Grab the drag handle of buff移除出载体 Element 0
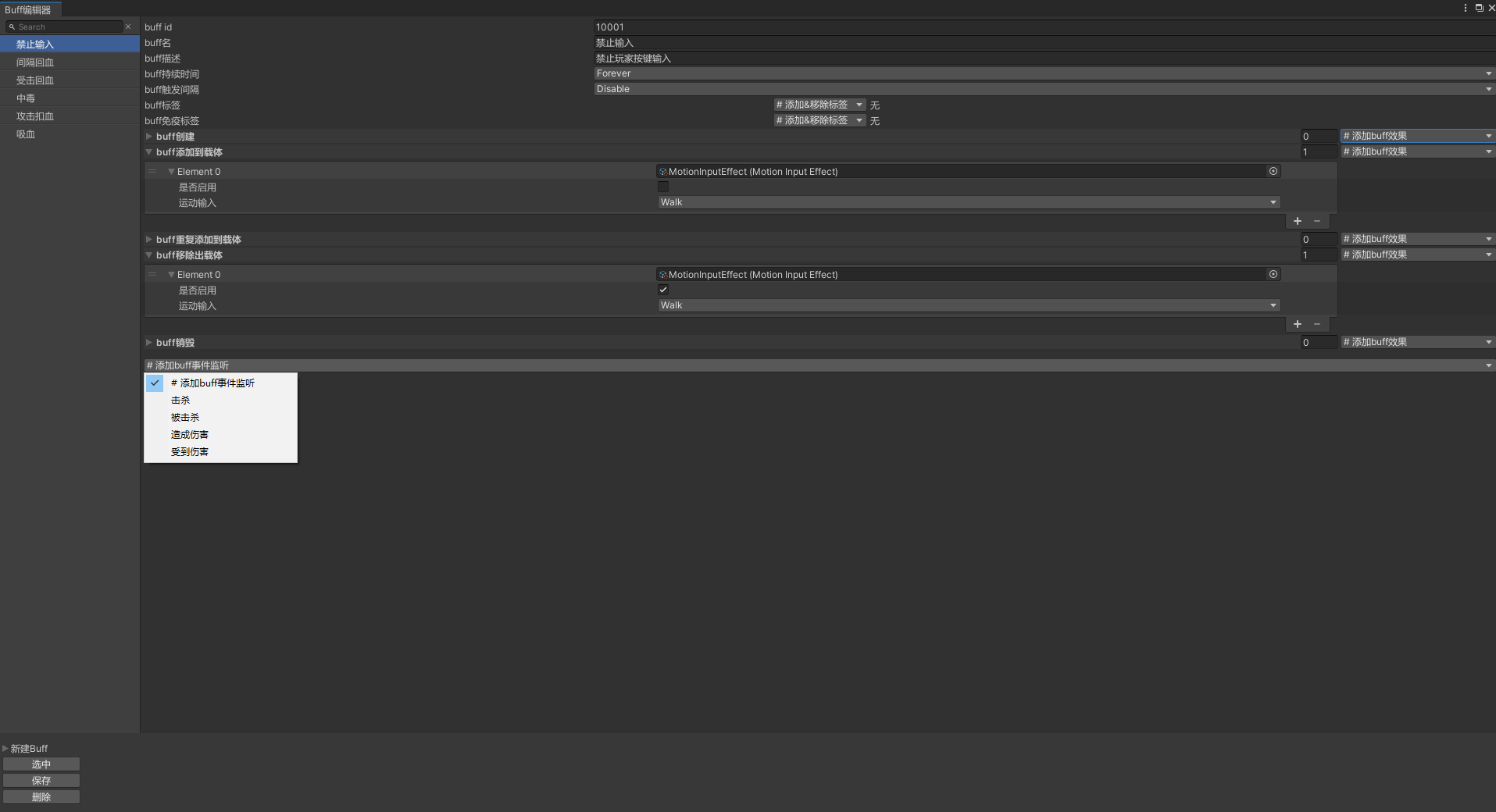The width and height of the screenshot is (1496, 812). click(x=152, y=274)
